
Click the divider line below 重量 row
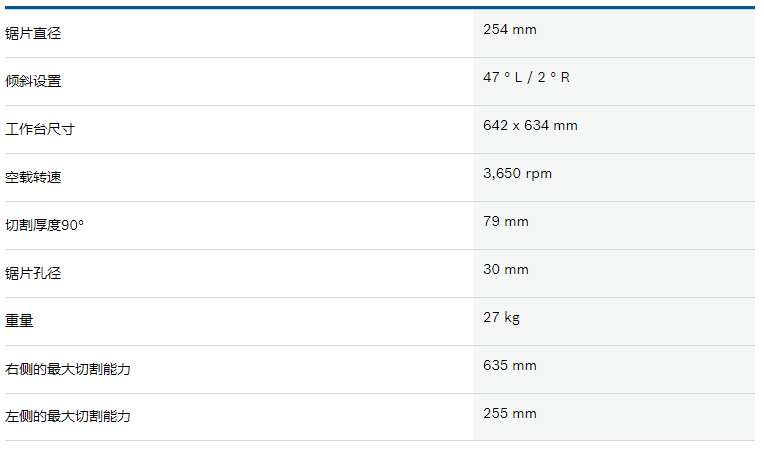(x=380, y=345)
